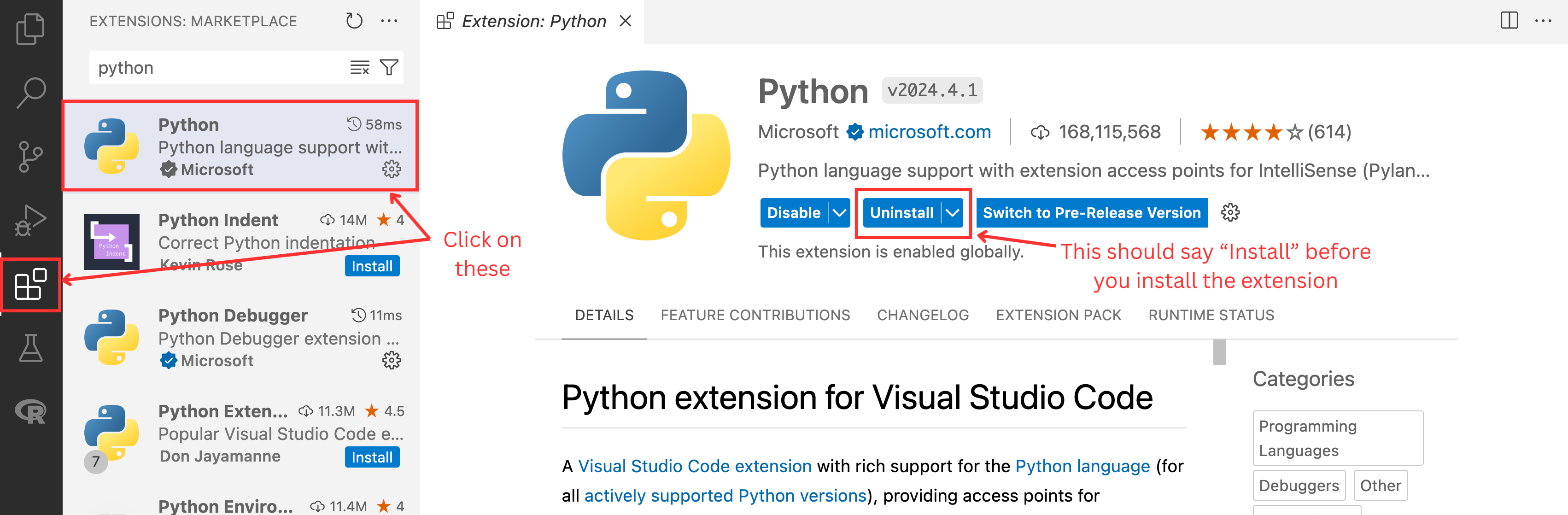Screen dimensions: 1568x515
Task: Open the Source Control view
Action: click(30, 157)
